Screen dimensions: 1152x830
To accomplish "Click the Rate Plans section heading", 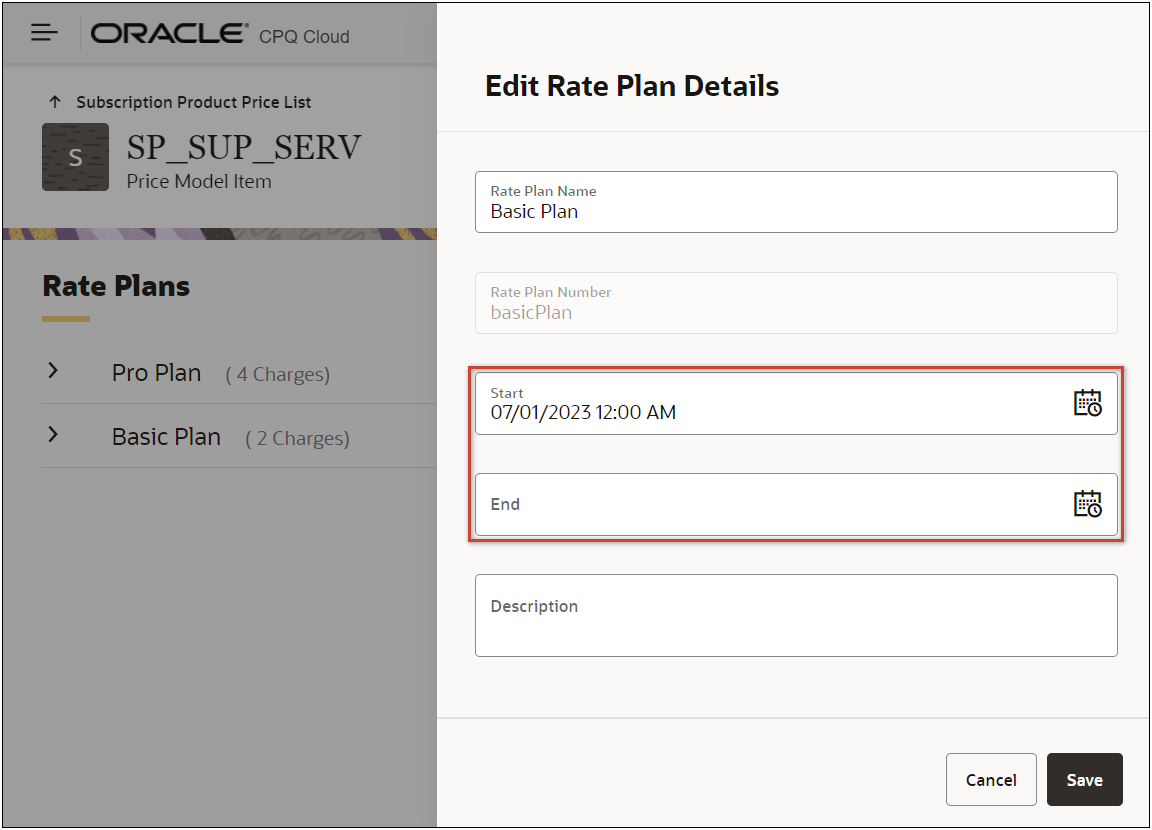I will pyautogui.click(x=116, y=286).
